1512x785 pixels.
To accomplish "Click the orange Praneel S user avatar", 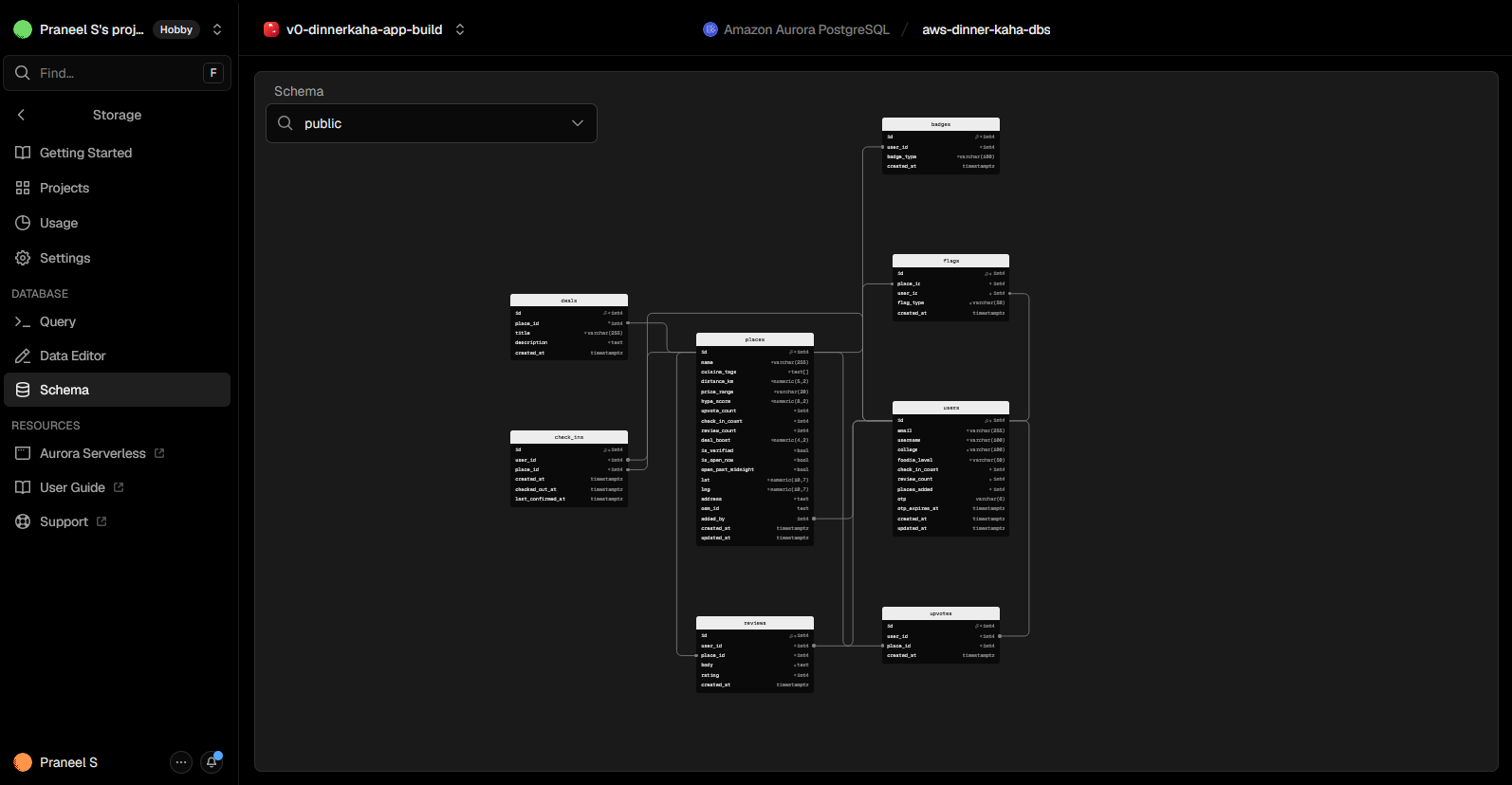I will (x=23, y=762).
